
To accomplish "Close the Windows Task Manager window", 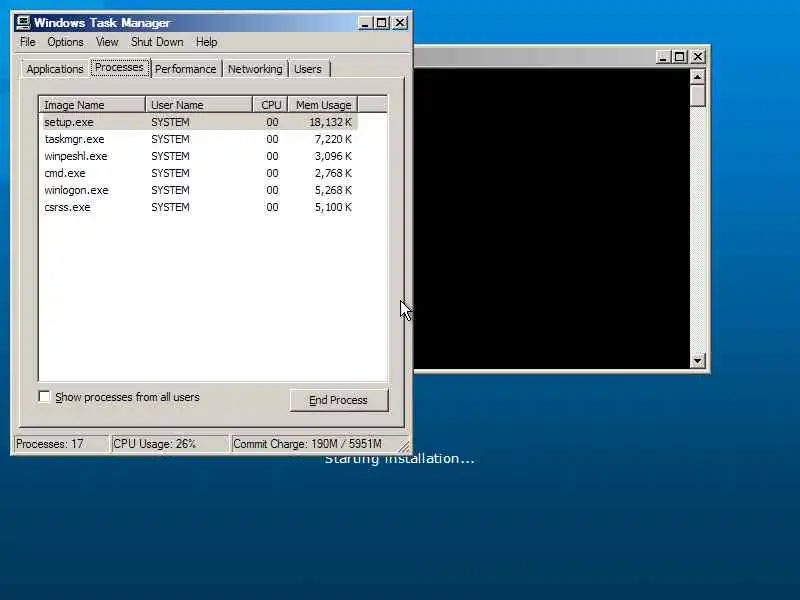I will pos(400,23).
